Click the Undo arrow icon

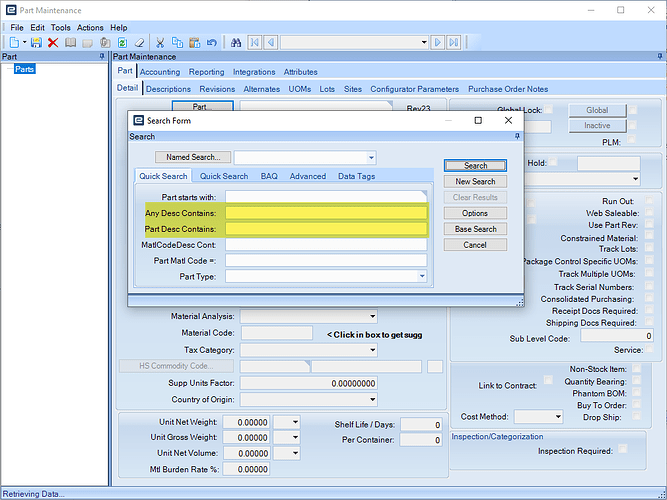coord(211,43)
